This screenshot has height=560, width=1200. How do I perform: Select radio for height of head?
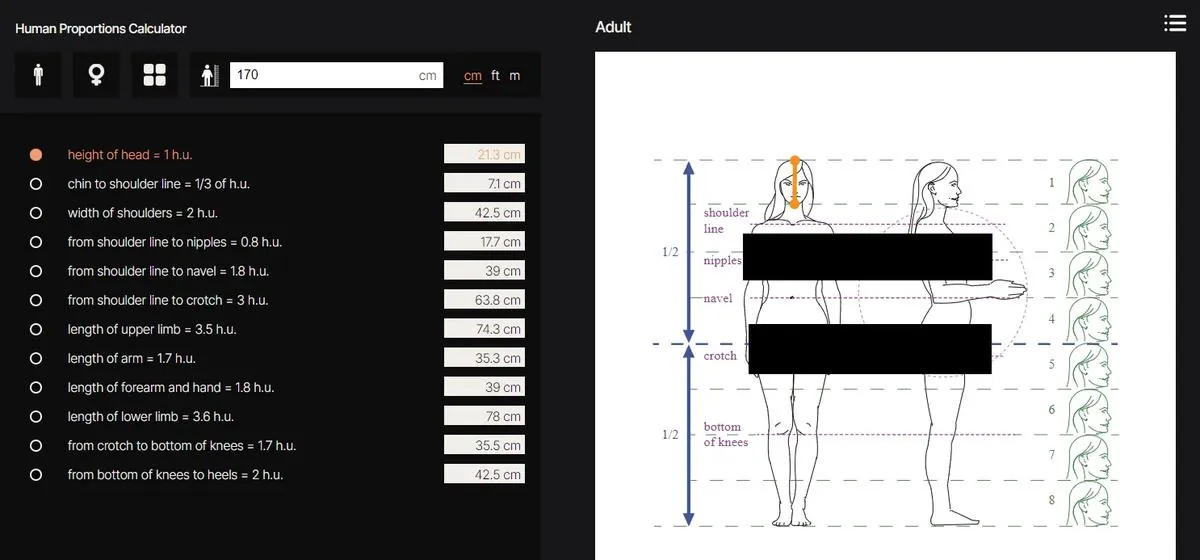[36, 155]
